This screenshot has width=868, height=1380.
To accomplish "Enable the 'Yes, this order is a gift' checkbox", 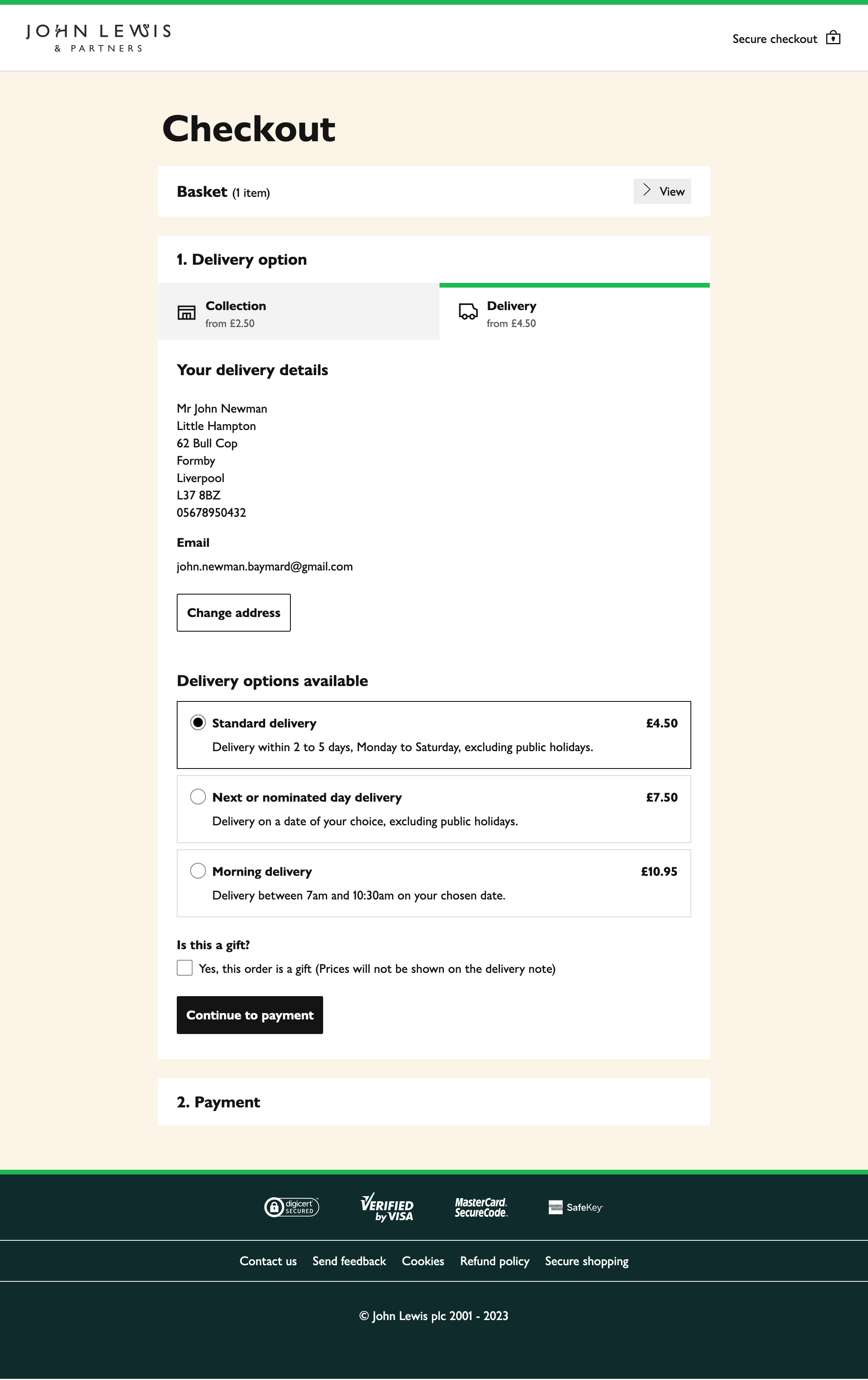I will click(184, 968).
